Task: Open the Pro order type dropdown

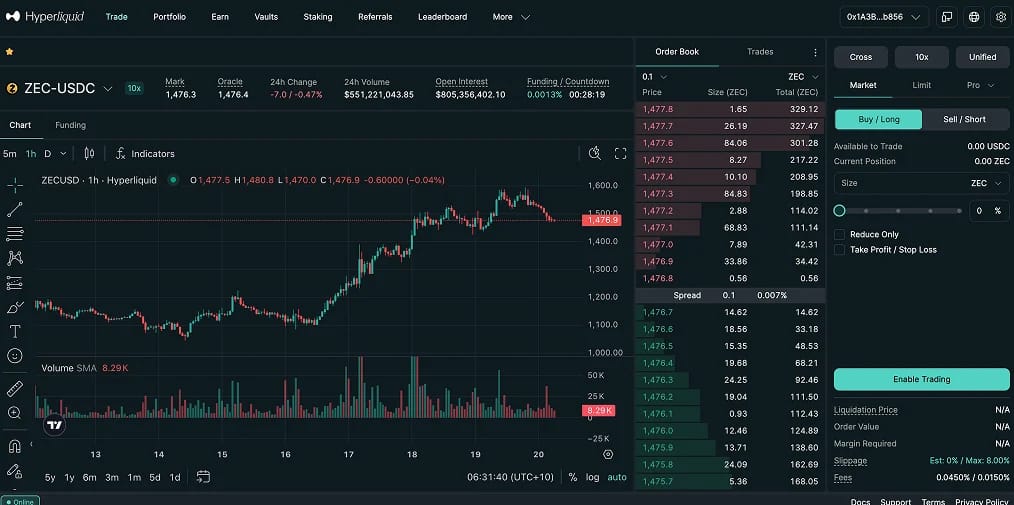Action: point(980,85)
